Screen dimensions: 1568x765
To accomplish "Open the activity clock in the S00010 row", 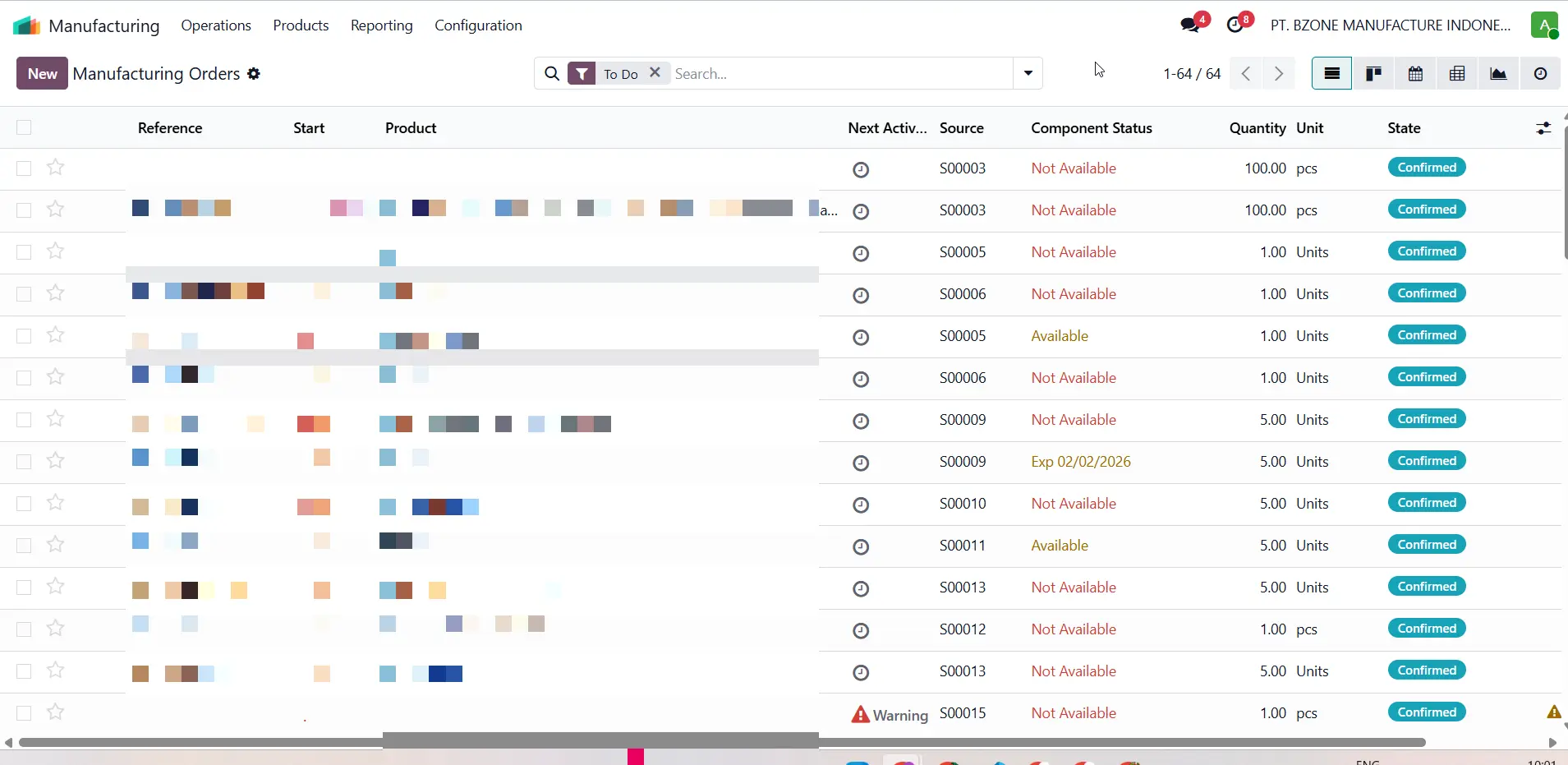I will click(861, 505).
